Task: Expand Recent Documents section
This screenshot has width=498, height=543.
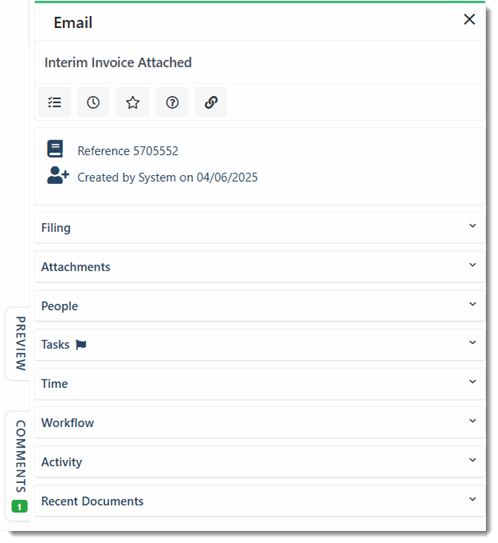Action: [x=260, y=501]
